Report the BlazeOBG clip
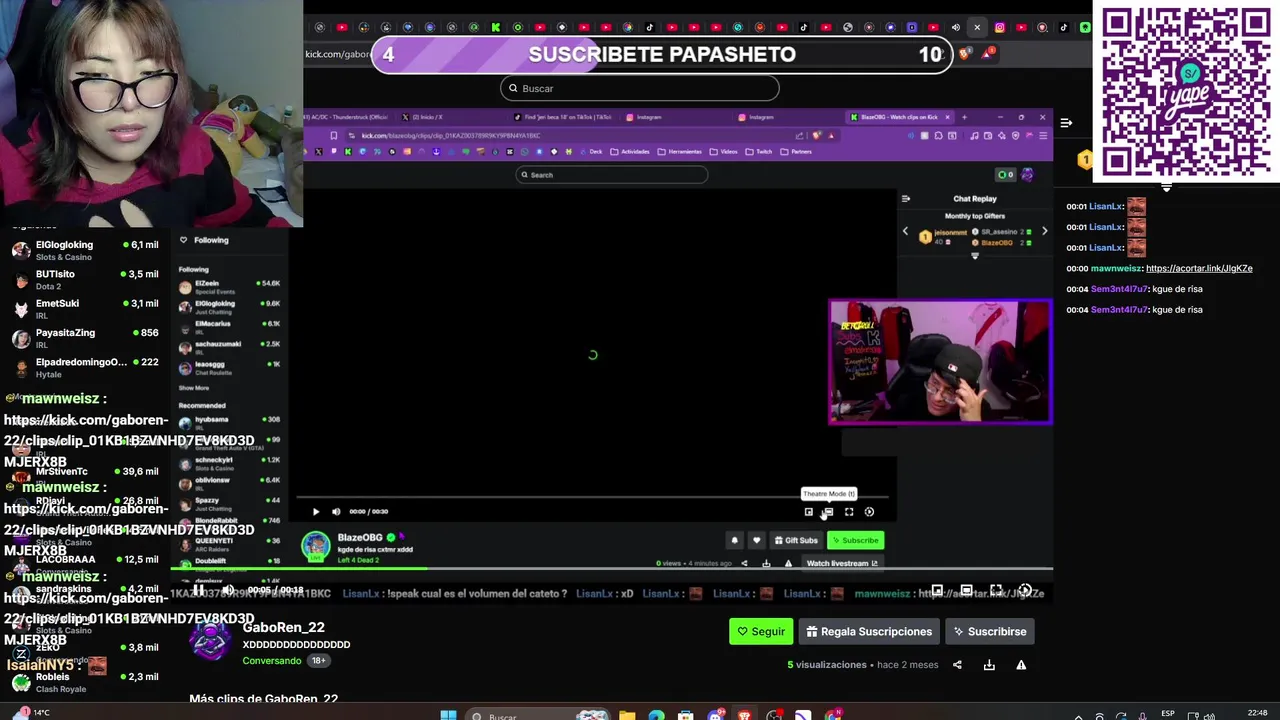Screen dimensions: 1280x720 (x=788, y=563)
